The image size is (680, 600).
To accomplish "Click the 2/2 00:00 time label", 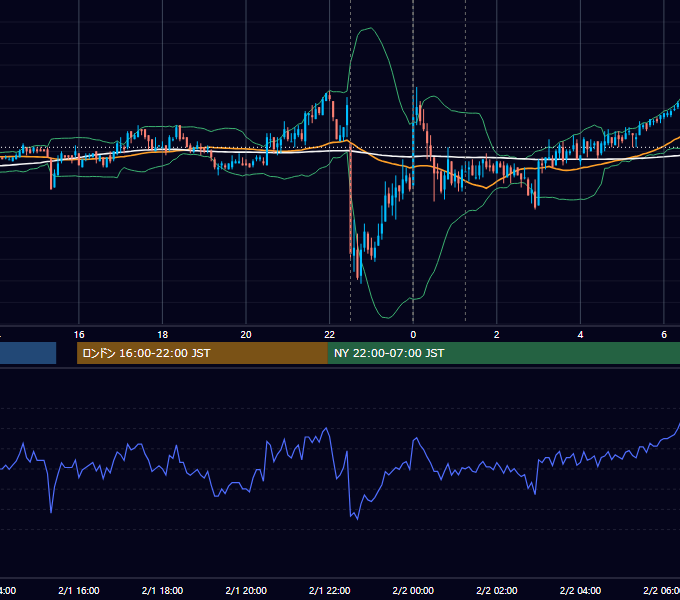I will click(413, 590).
